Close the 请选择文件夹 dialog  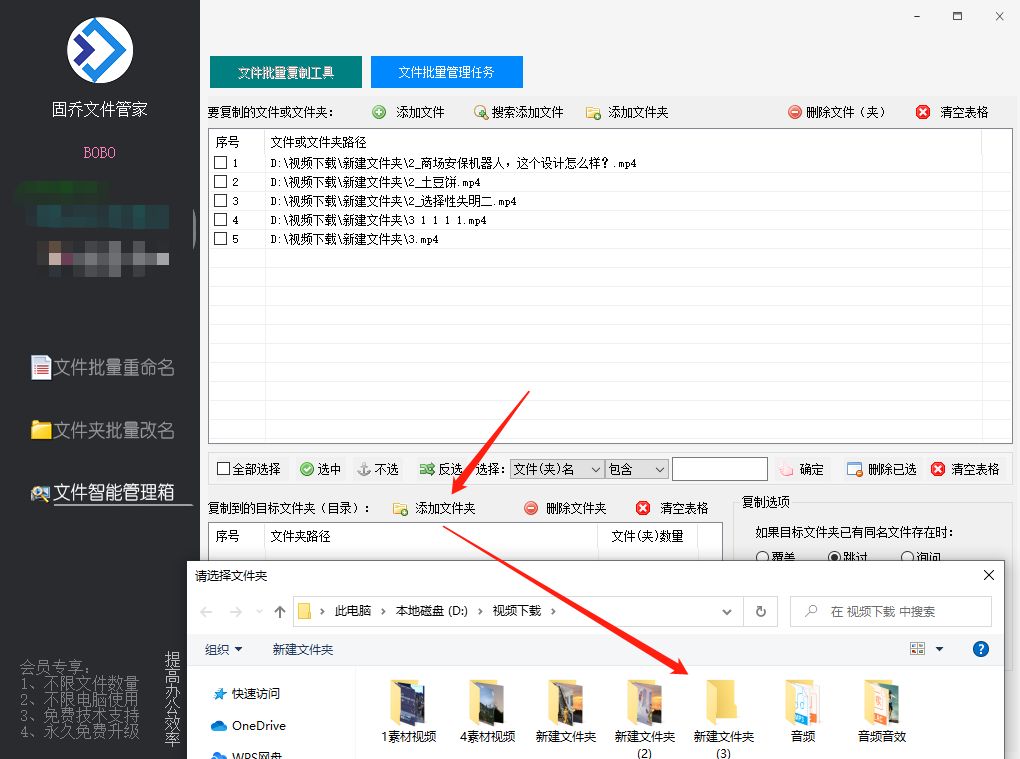click(x=989, y=575)
